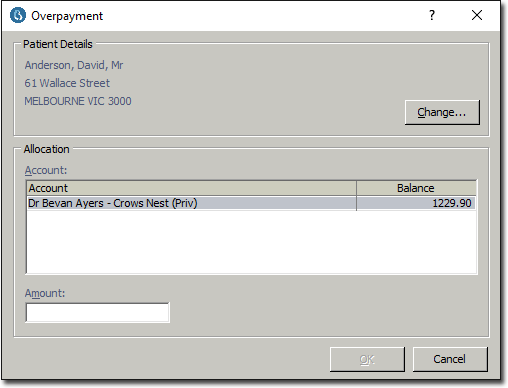
Task: Open the help question mark button
Action: tap(432, 15)
